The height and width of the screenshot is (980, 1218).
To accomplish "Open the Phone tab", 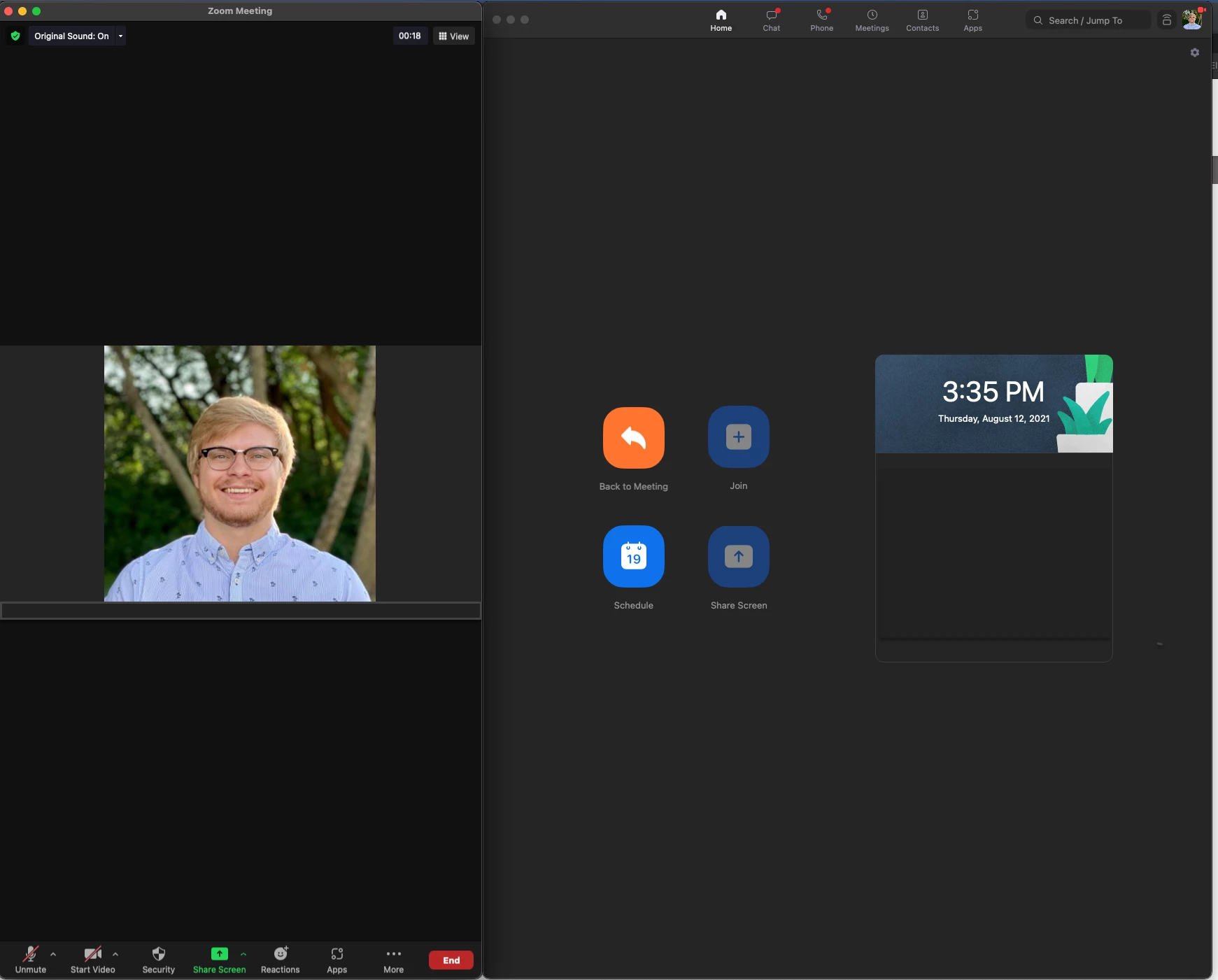I will pyautogui.click(x=822, y=20).
